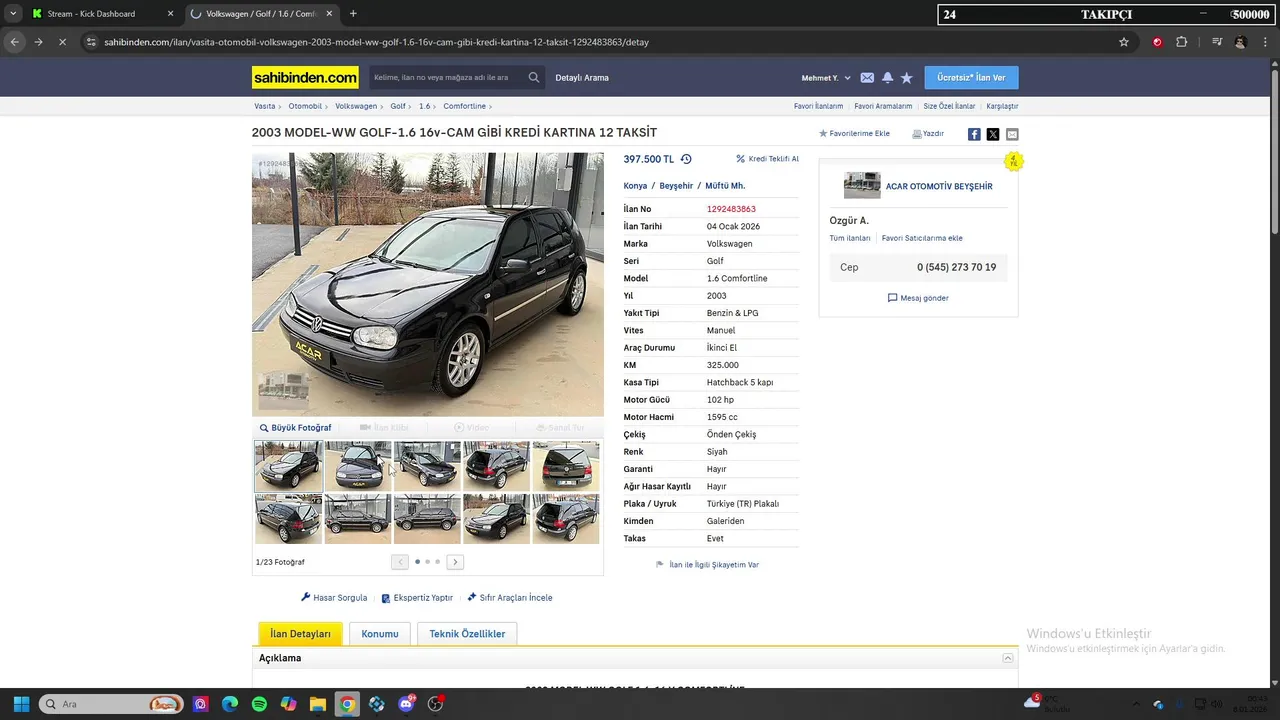The height and width of the screenshot is (720, 1280).
Task: Click the second gallery page dot
Action: point(427,562)
